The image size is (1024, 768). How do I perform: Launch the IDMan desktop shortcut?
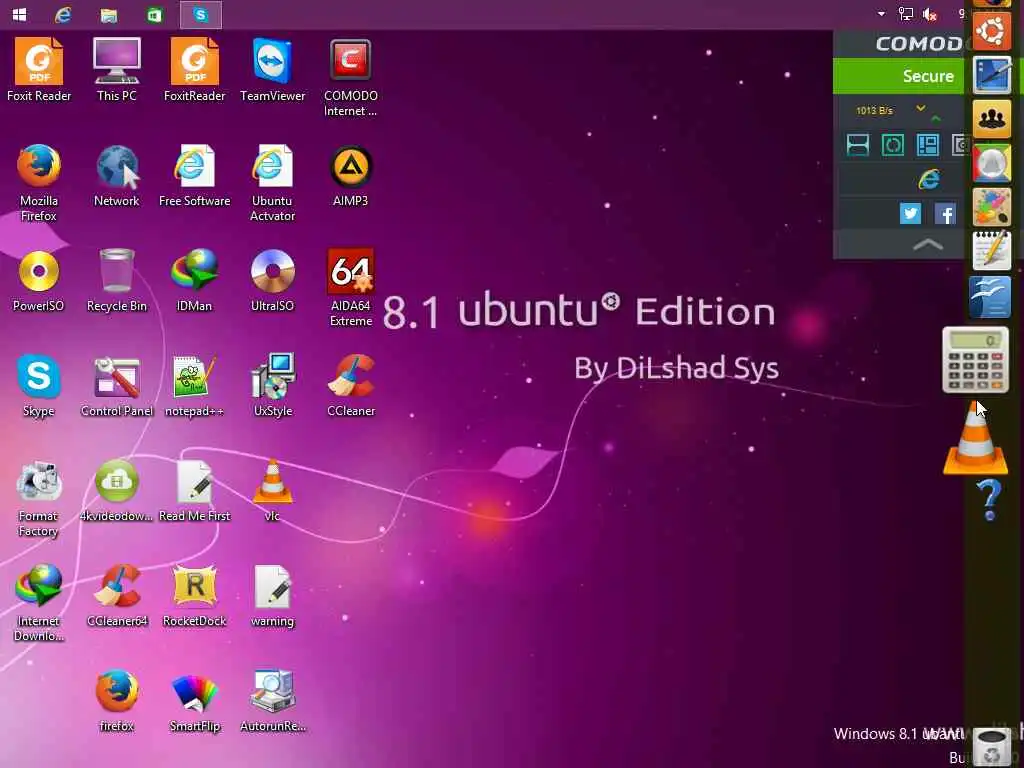[x=195, y=281]
